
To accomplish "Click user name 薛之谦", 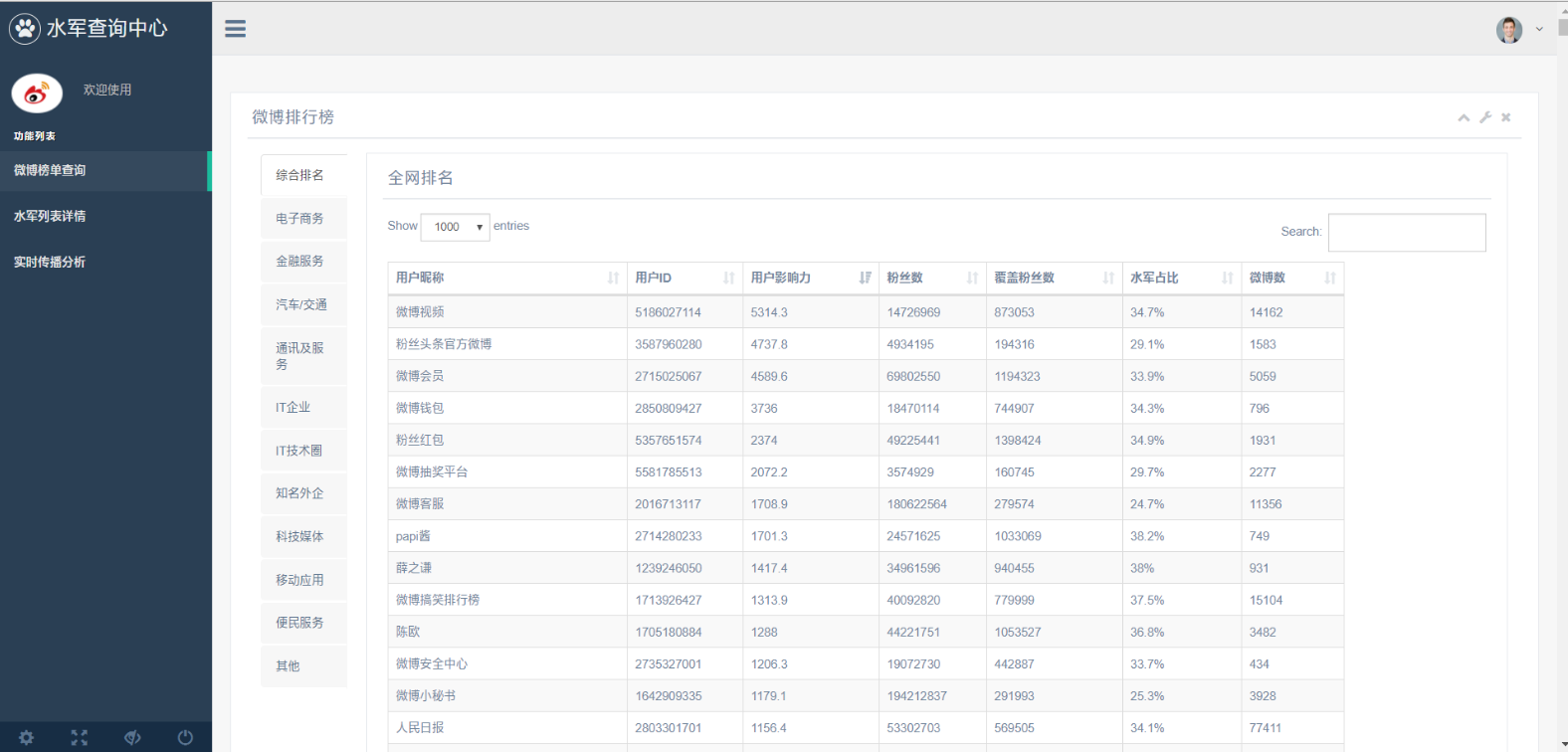I will [x=414, y=568].
